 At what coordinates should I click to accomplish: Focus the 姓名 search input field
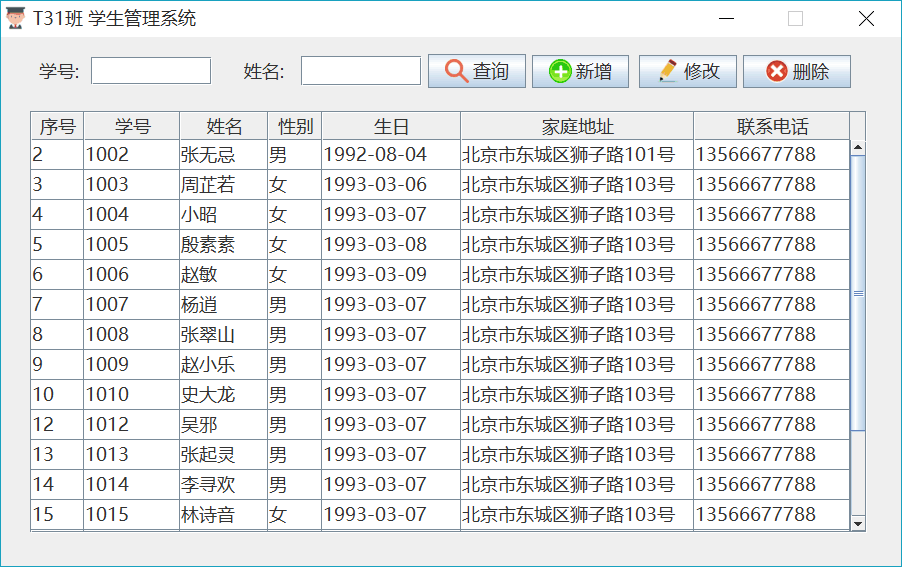pyautogui.click(x=360, y=71)
